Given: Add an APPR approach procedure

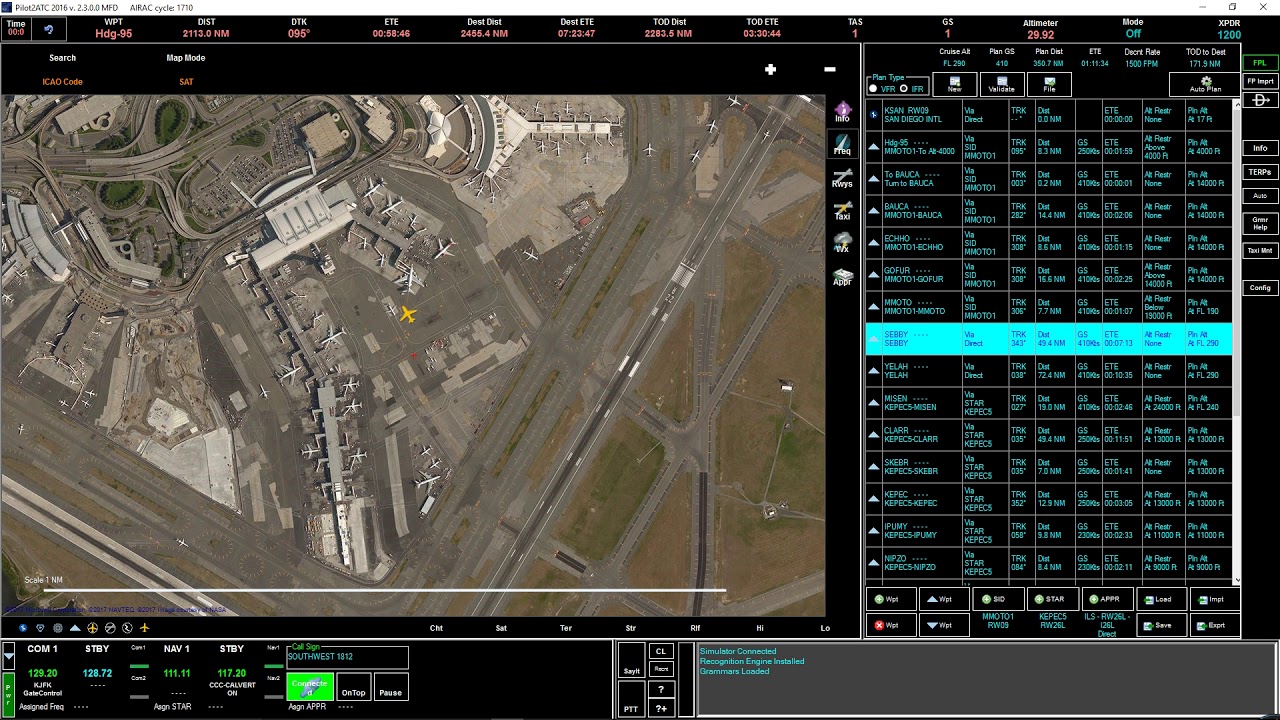Looking at the screenshot, I should pyautogui.click(x=1107, y=599).
